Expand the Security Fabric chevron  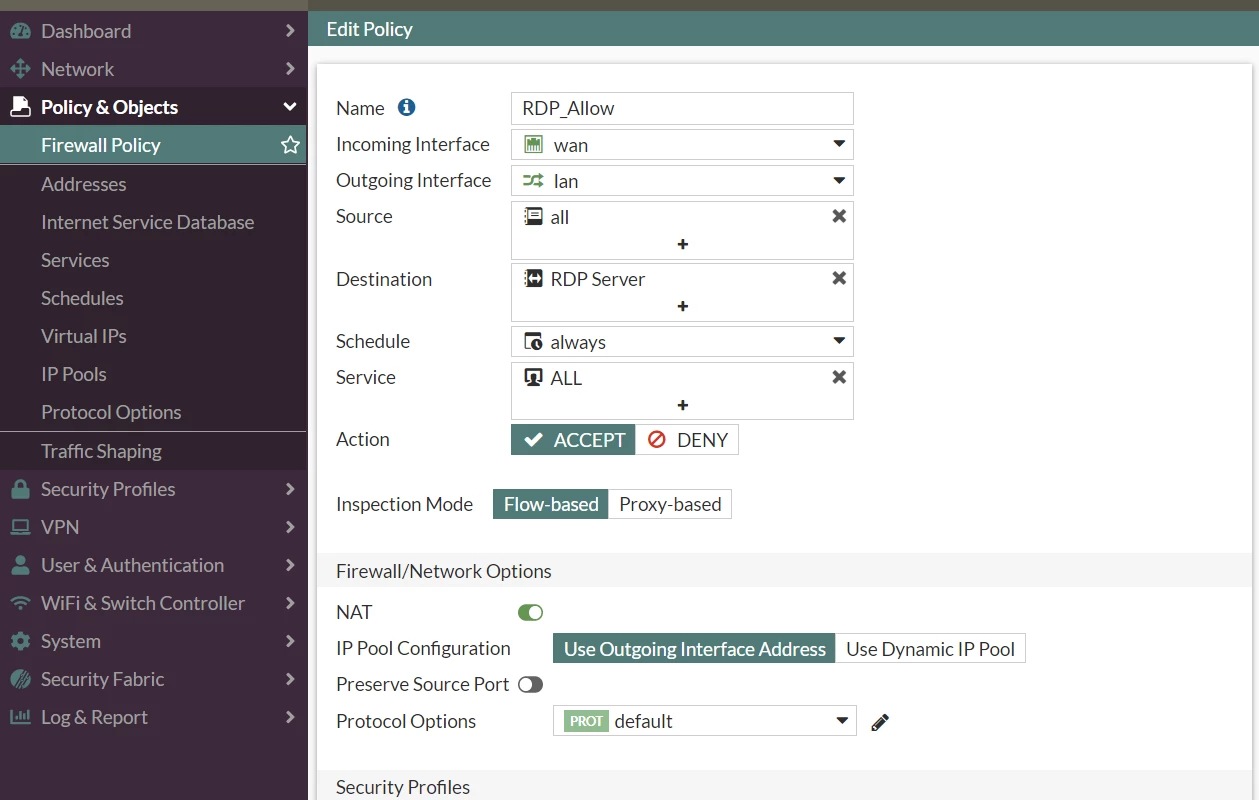290,679
